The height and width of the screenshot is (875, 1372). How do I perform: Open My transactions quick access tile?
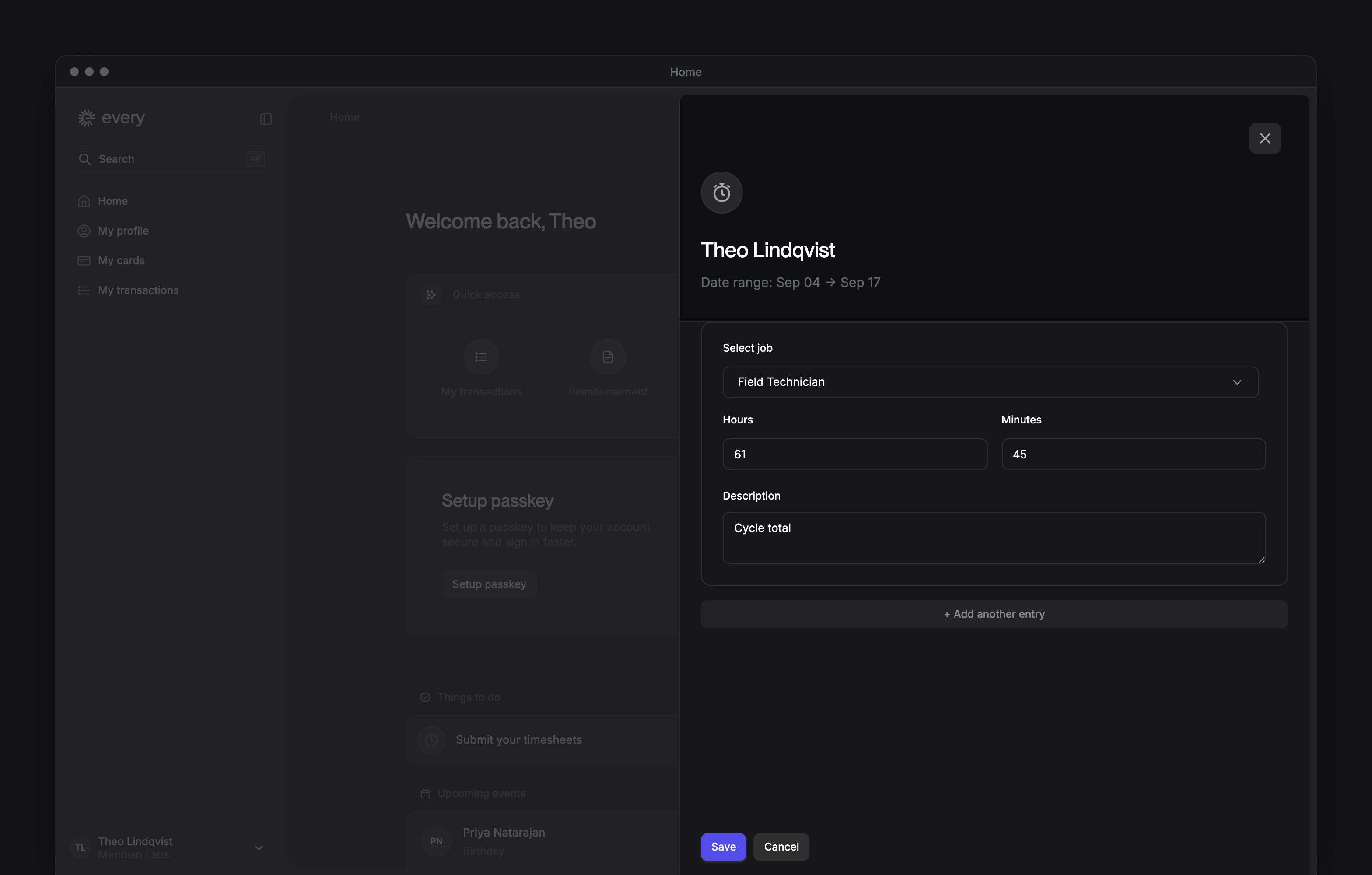(x=481, y=369)
